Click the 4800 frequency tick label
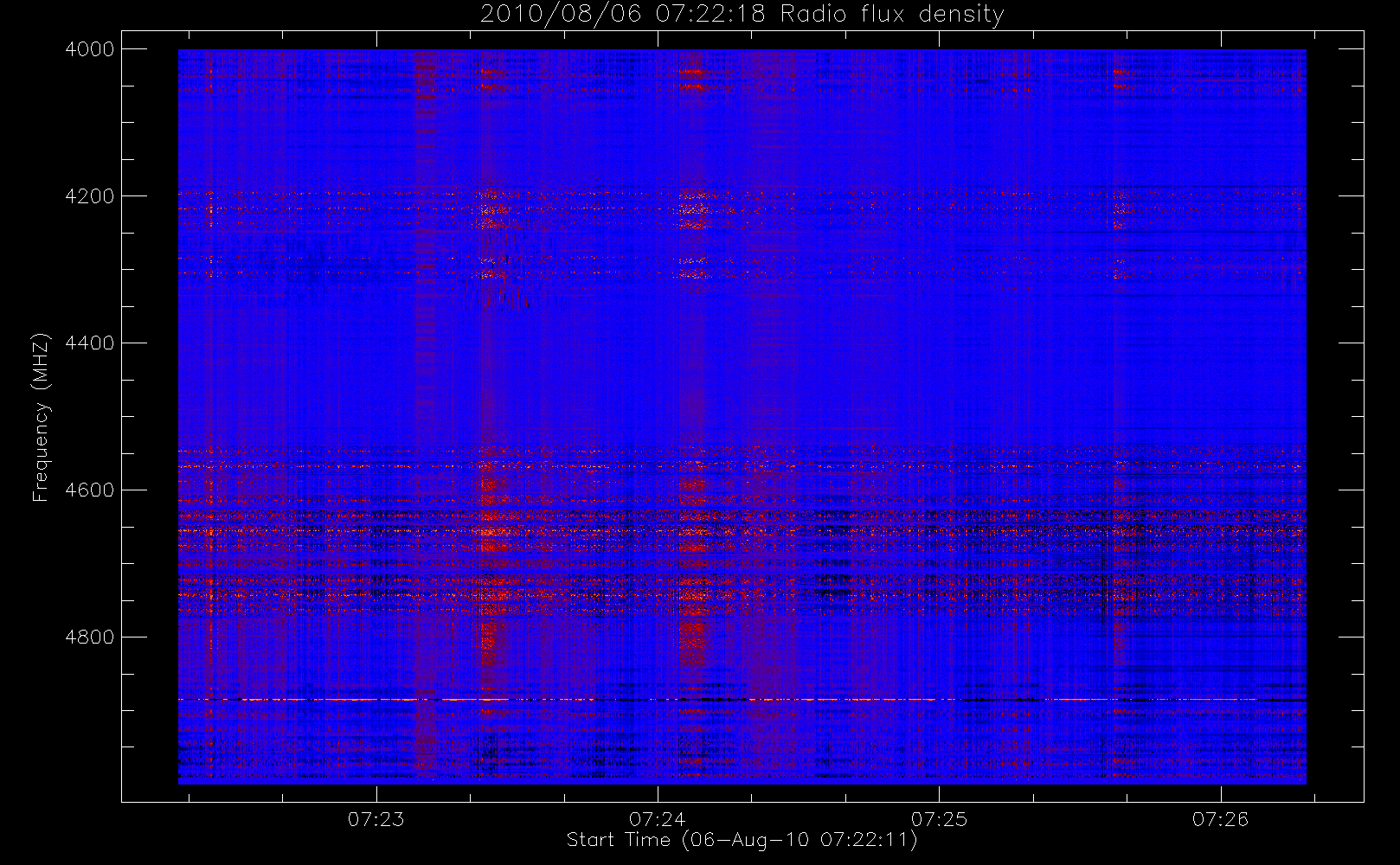1400x865 pixels. click(90, 638)
